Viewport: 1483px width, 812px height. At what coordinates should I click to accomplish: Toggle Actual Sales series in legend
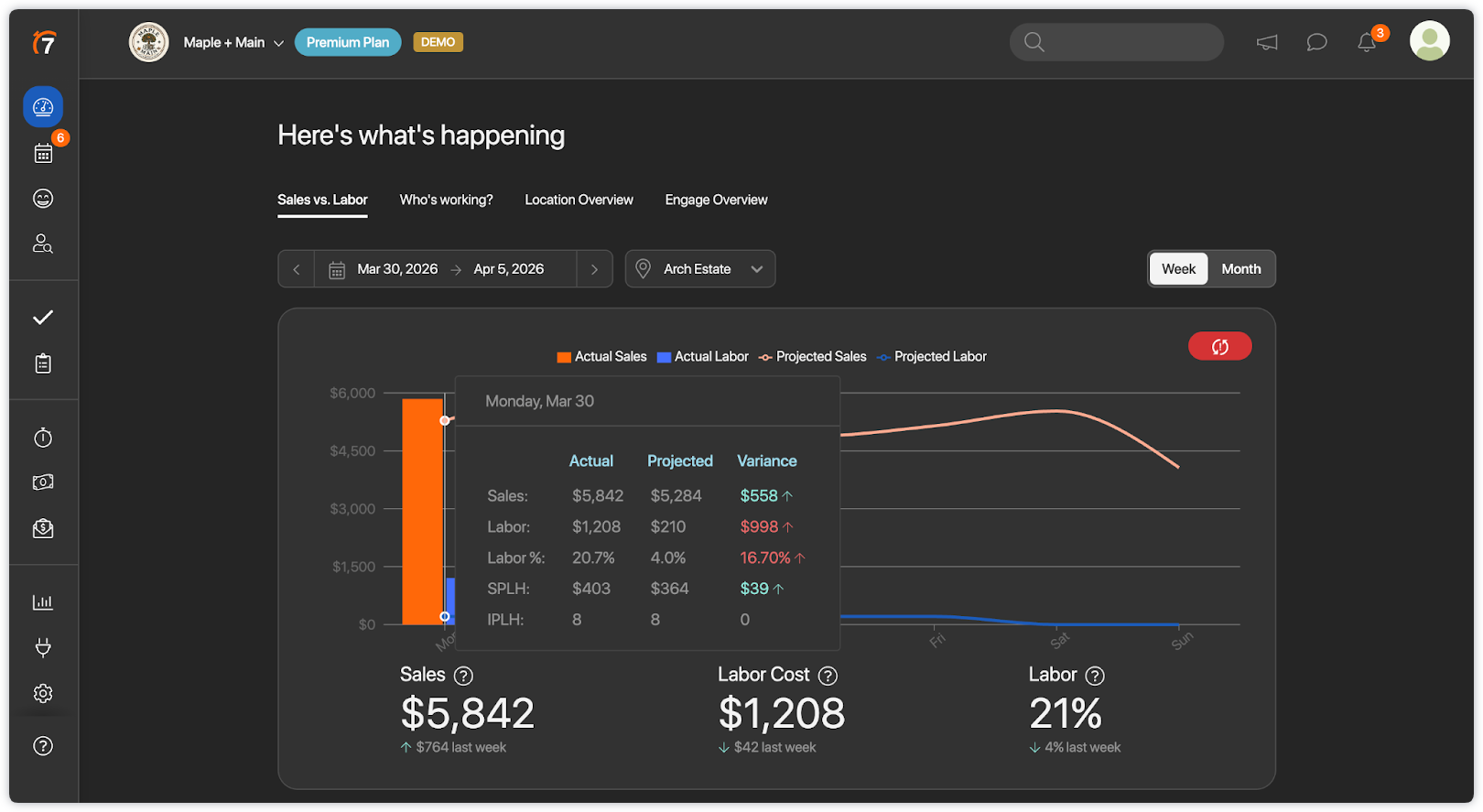tap(601, 357)
